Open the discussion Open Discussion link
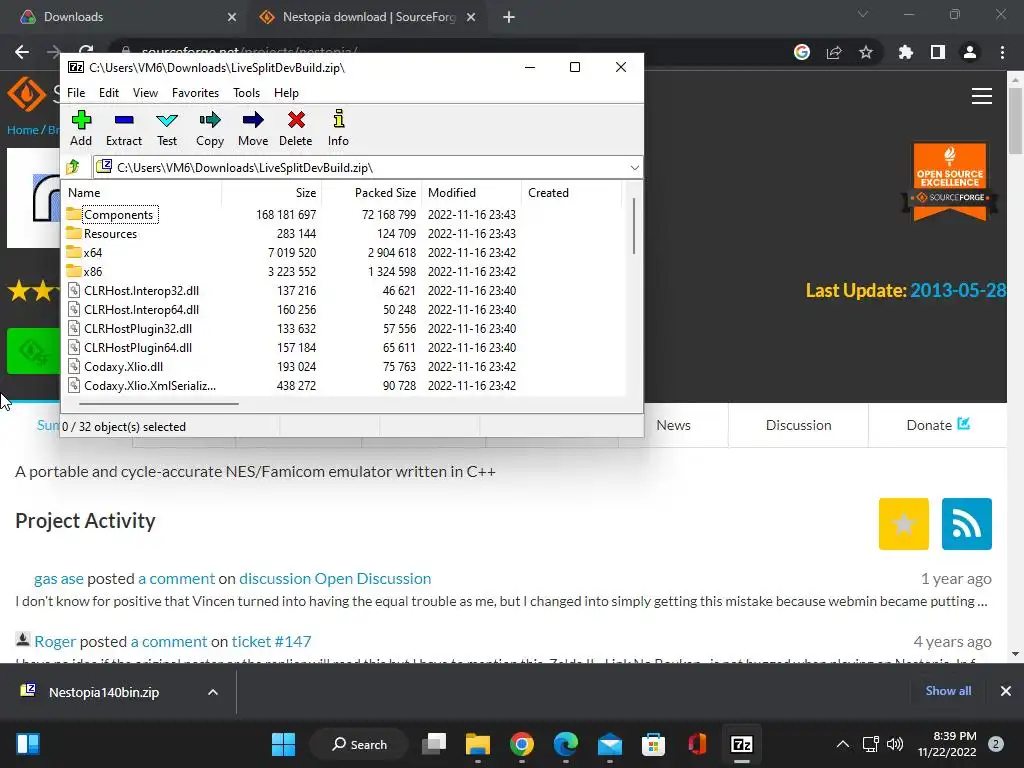1024x768 pixels. 335,579
